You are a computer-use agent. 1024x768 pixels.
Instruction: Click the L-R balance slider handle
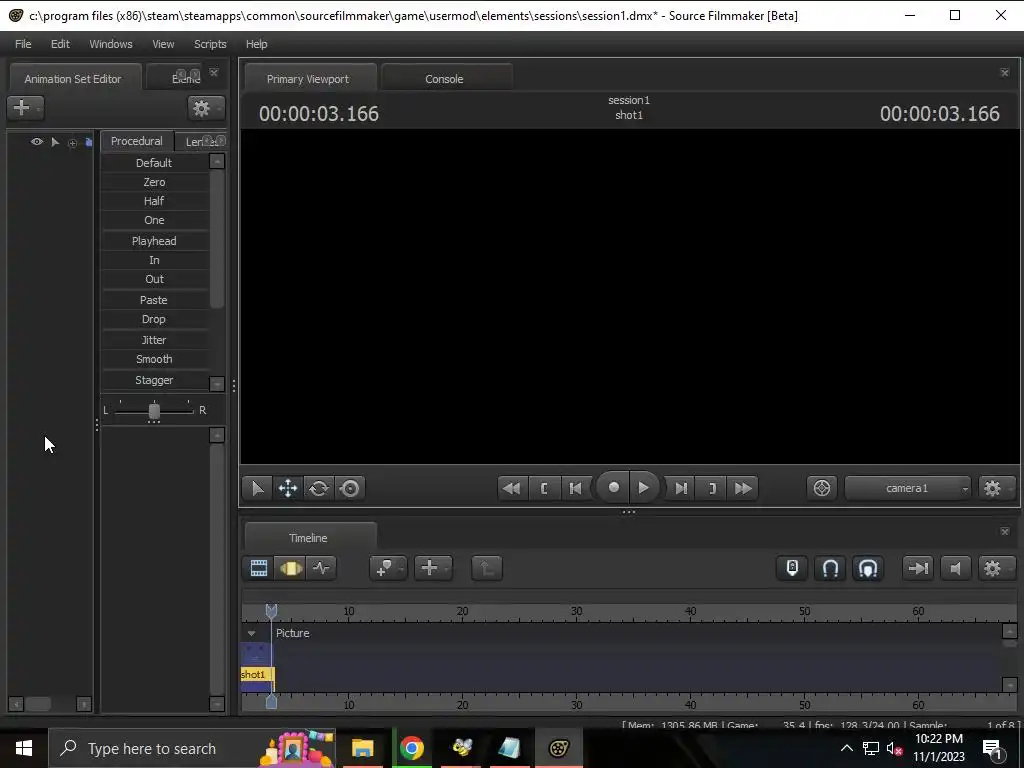point(154,411)
